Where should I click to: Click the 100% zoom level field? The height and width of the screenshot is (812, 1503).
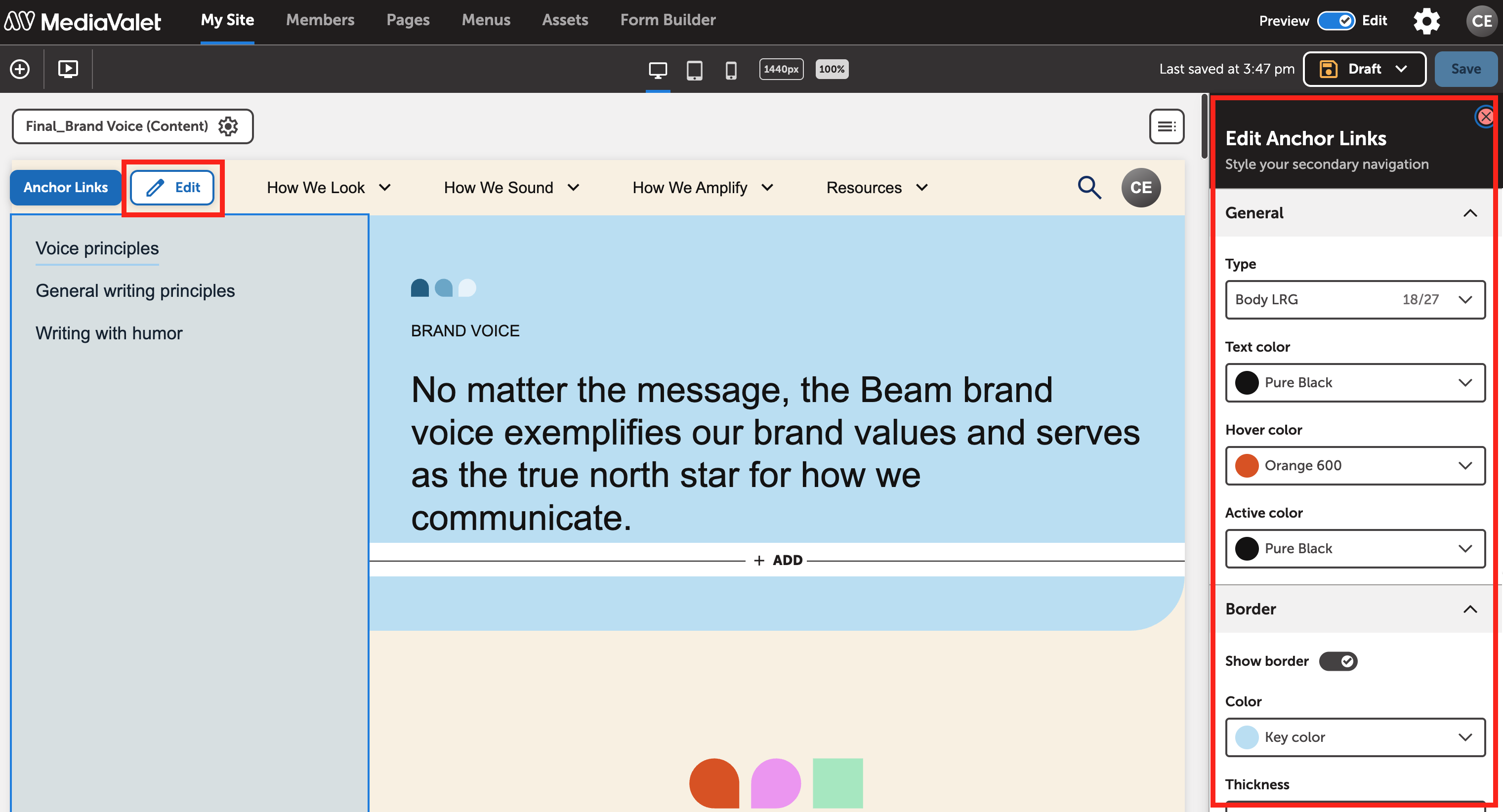(832, 69)
